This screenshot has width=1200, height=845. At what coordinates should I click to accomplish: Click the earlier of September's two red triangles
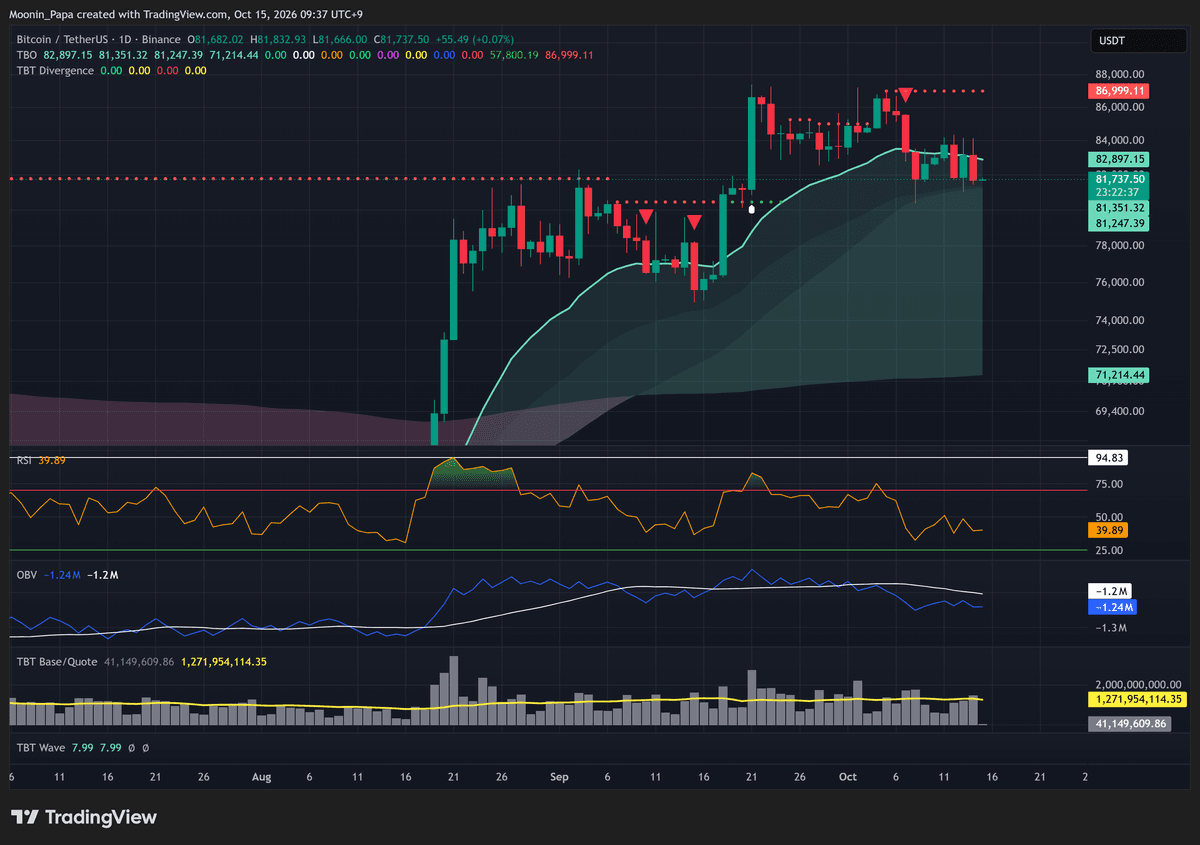pyautogui.click(x=646, y=216)
